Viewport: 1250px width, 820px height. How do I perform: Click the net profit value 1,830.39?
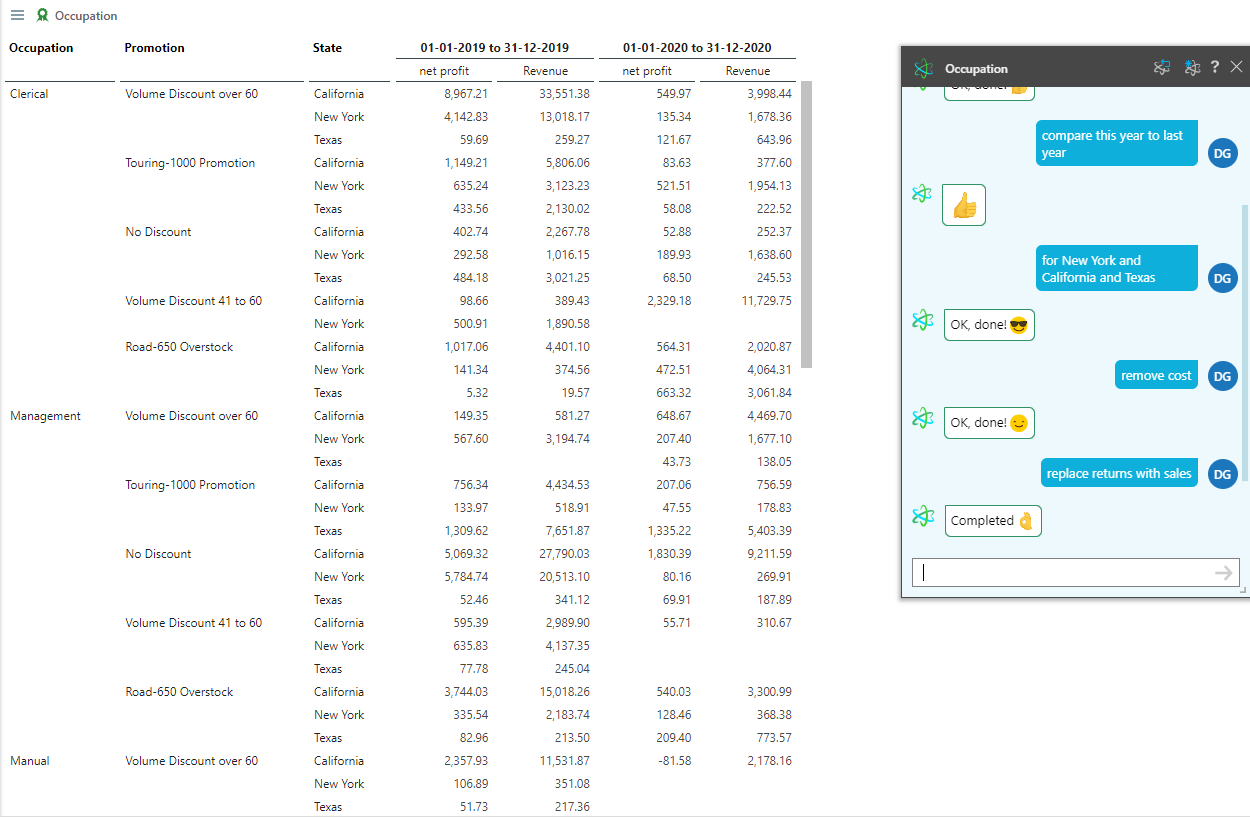[x=669, y=554]
